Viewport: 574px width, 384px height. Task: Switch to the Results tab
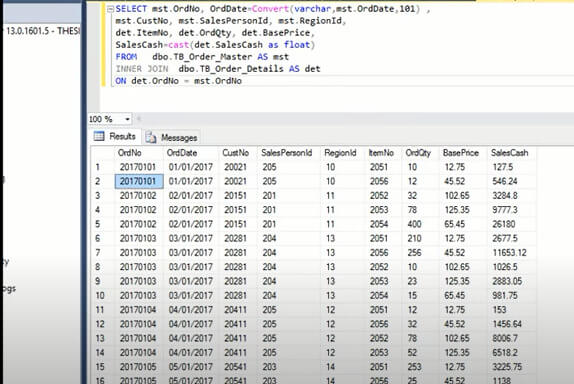tap(115, 137)
